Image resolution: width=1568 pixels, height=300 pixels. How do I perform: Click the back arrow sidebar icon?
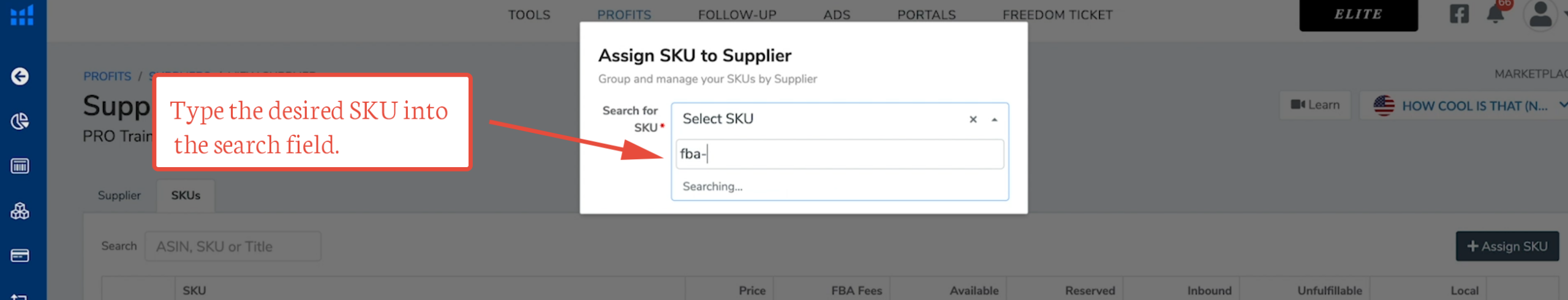[20, 77]
